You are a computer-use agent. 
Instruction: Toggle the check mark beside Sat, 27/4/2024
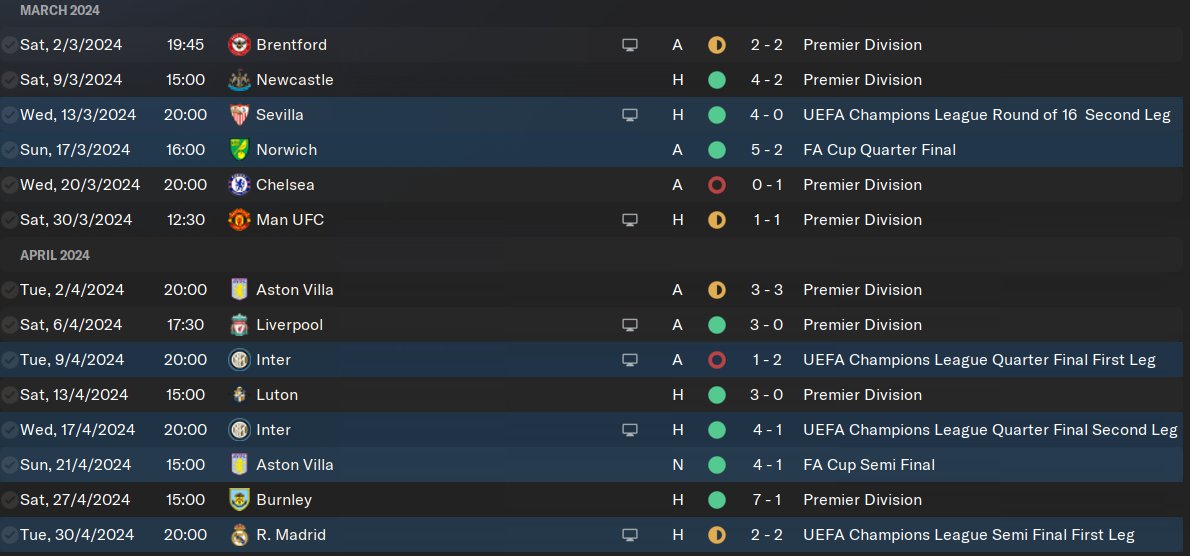9,500
